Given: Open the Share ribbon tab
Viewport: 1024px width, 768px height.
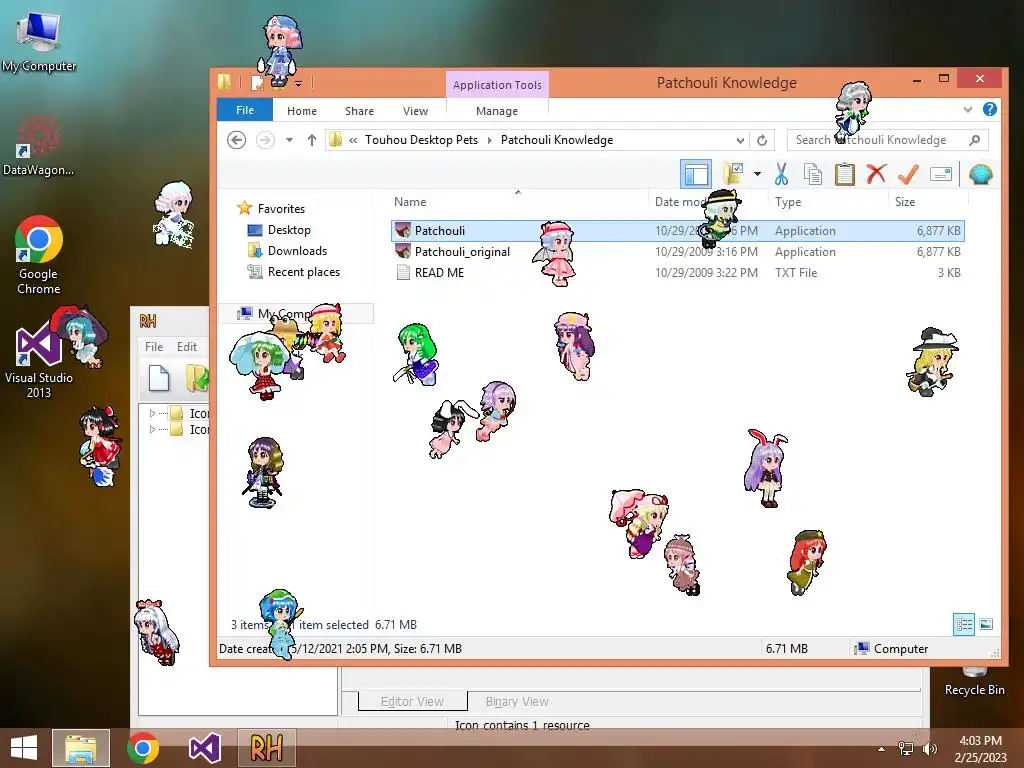Looking at the screenshot, I should point(359,111).
